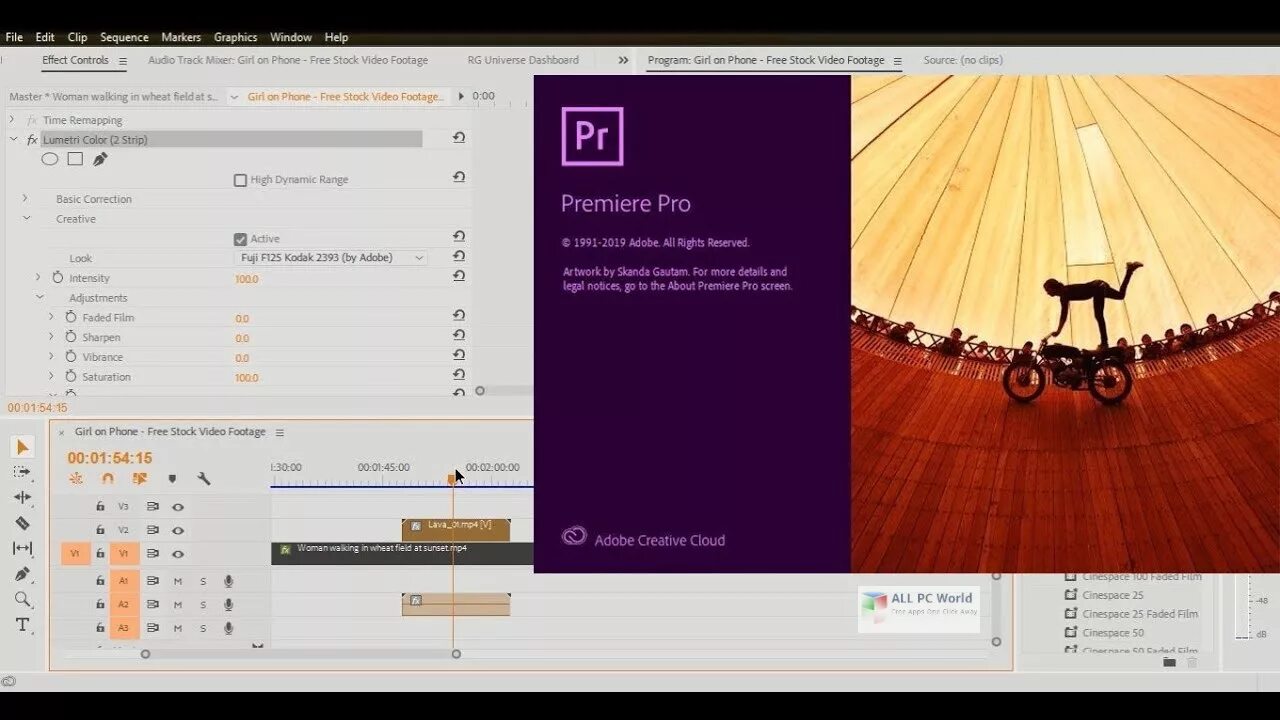Select the Selection tool in timeline toolbar
Viewport: 1280px width, 720px height.
(x=22, y=445)
